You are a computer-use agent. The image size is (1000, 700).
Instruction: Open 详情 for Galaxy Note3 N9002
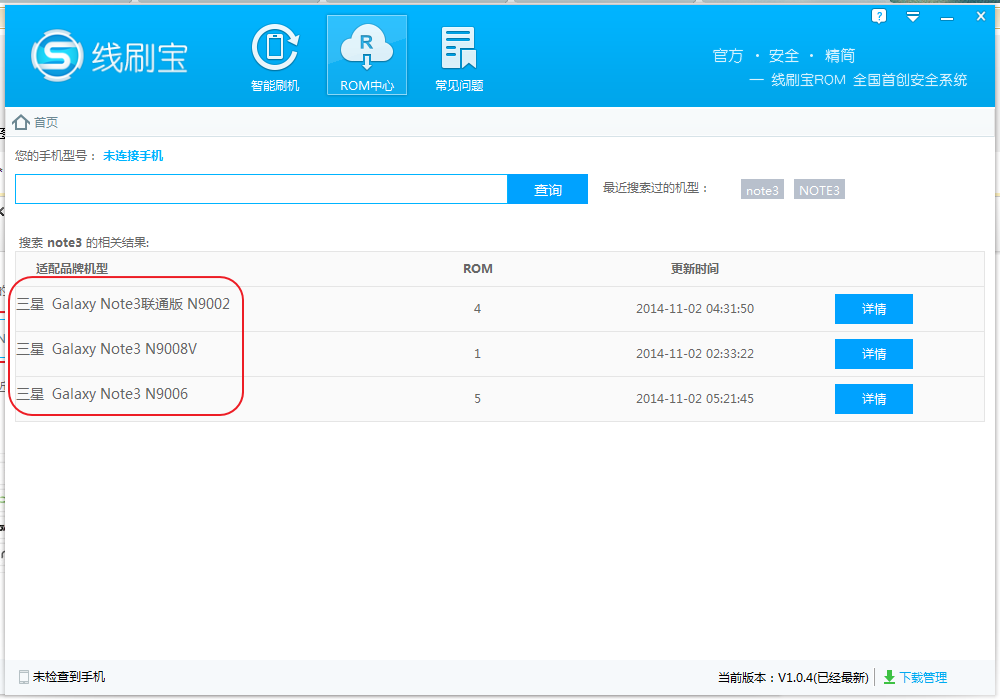[874, 309]
